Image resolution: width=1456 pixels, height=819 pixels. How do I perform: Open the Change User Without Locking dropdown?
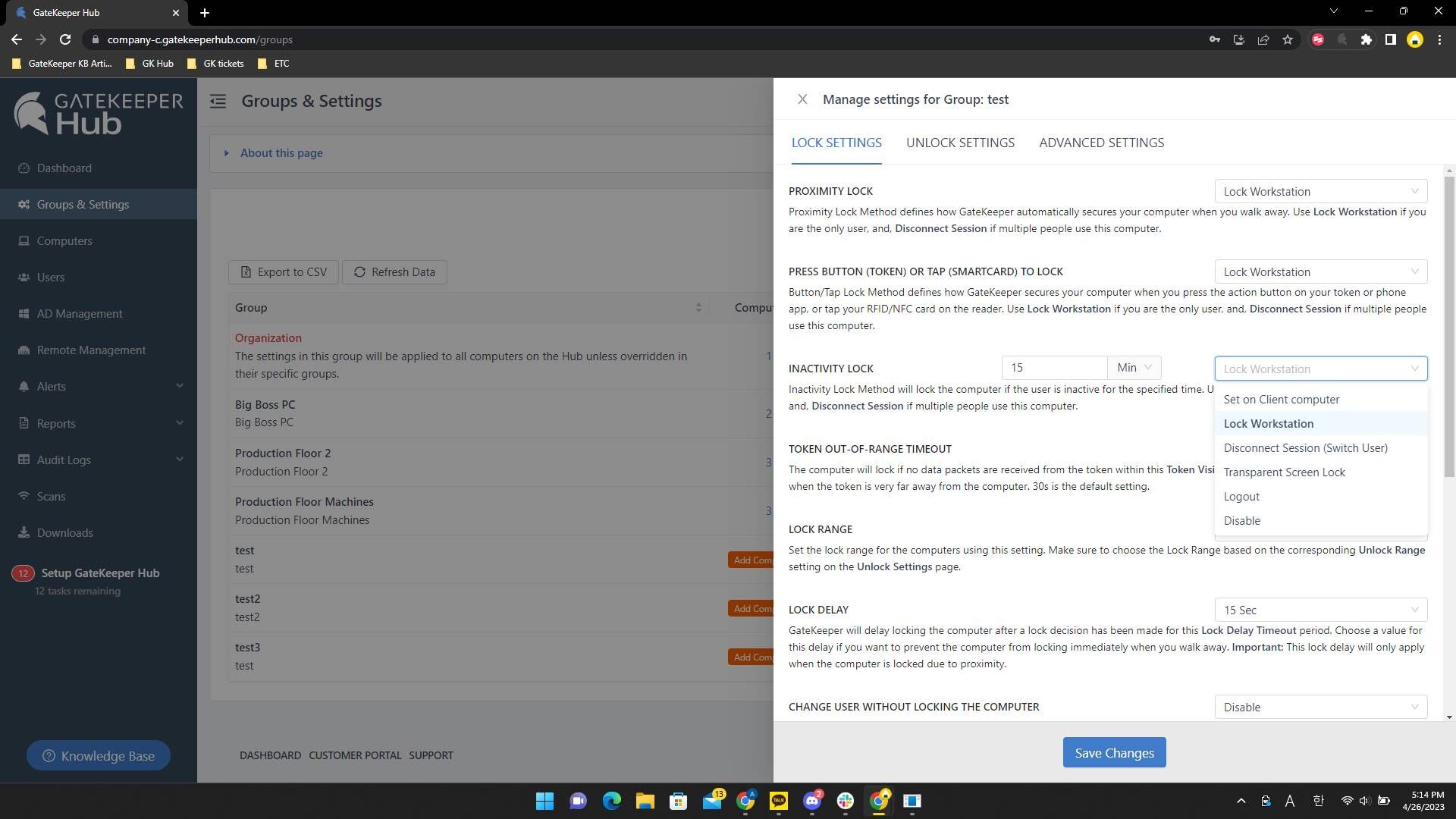(1320, 708)
